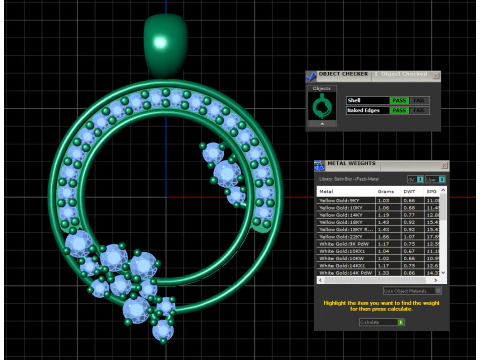The width and height of the screenshot is (480, 360).
Task: Expand the arrow under the Objects thumbnail
Action: (322, 124)
